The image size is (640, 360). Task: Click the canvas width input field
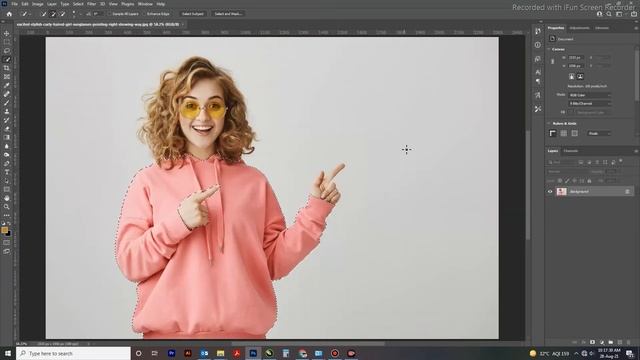576,58
